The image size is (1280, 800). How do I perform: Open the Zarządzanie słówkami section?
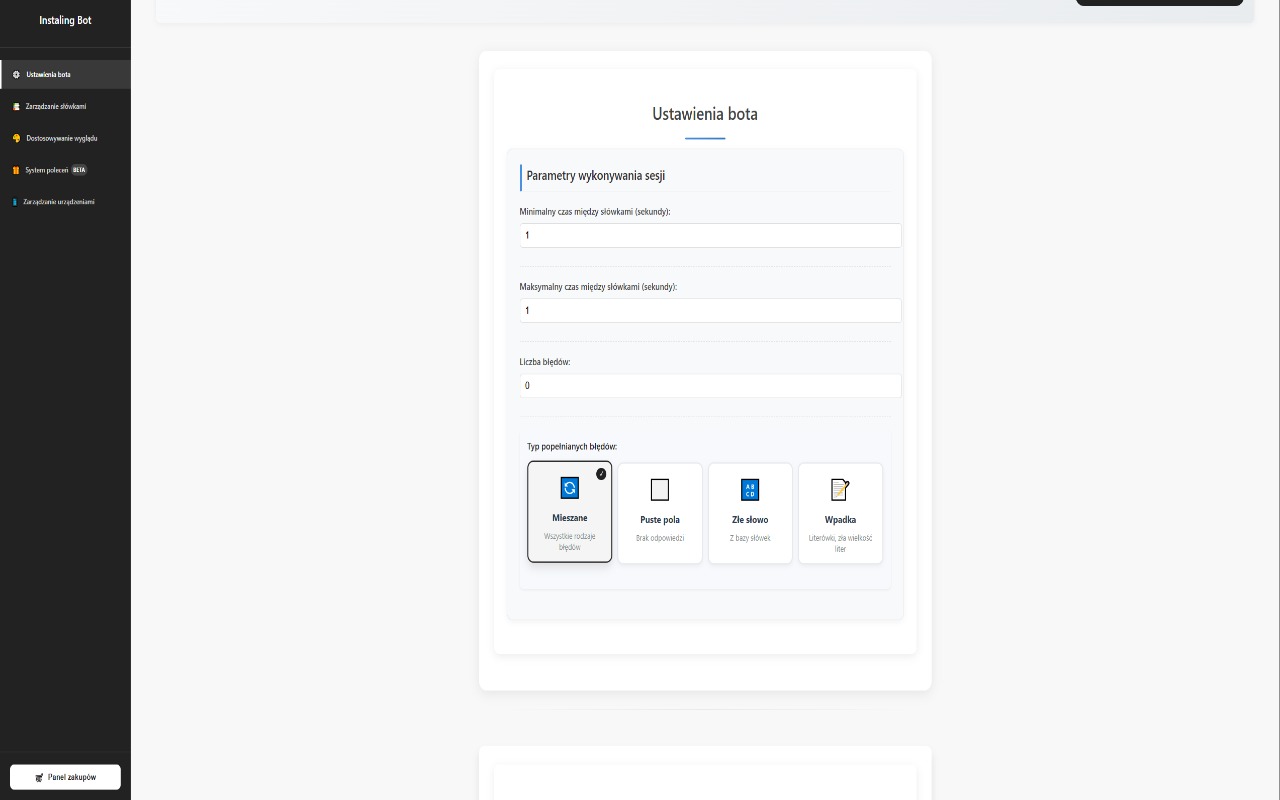pos(56,106)
